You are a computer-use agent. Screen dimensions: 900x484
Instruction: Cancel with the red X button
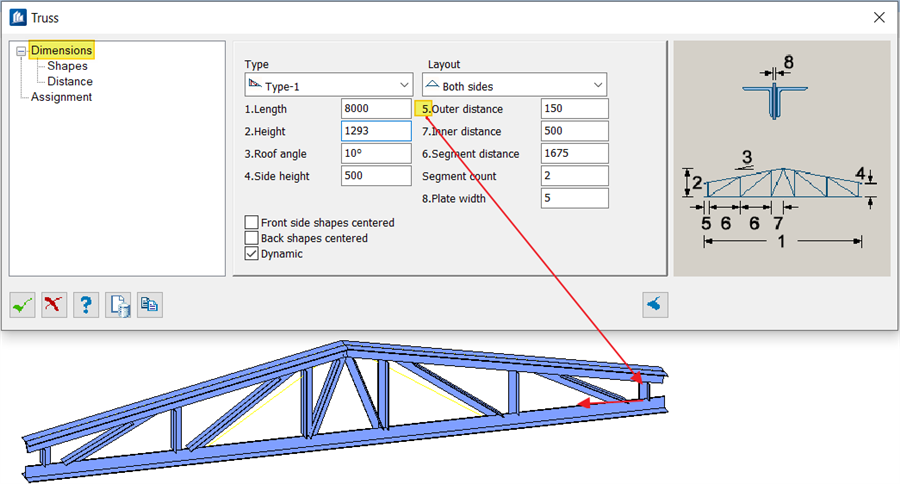(54, 305)
